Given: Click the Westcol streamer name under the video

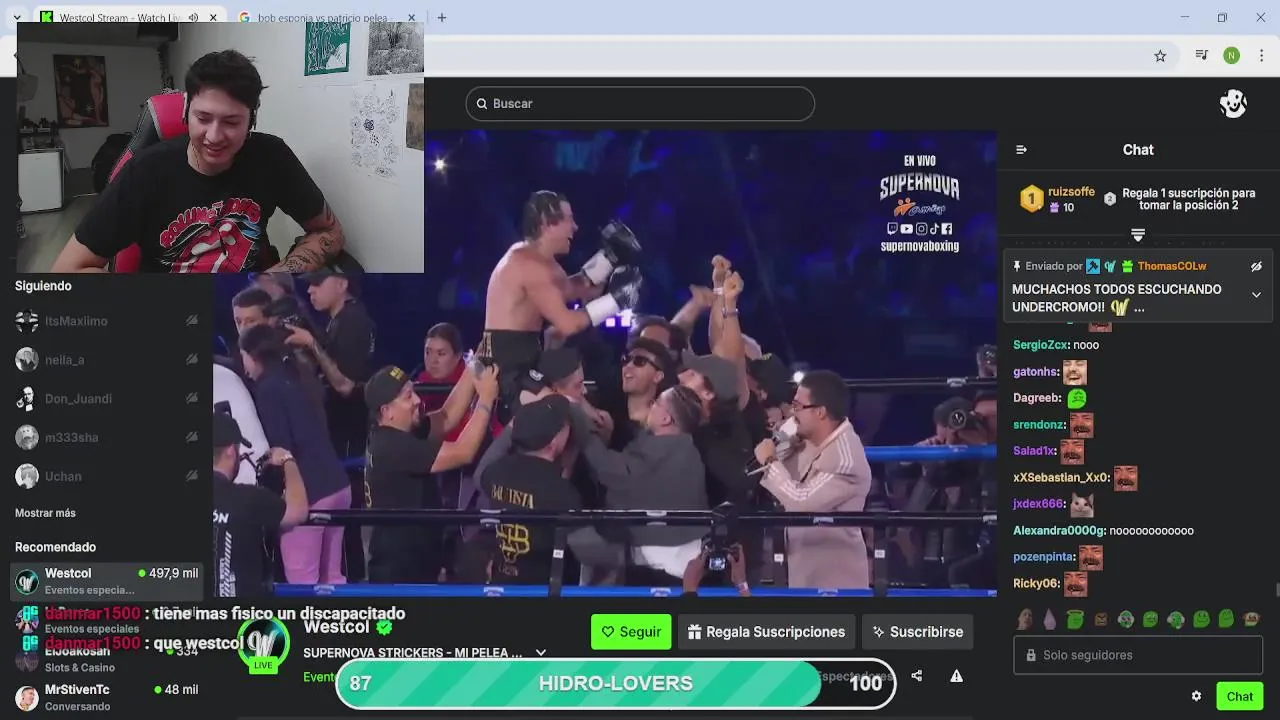Looking at the screenshot, I should 336,627.
